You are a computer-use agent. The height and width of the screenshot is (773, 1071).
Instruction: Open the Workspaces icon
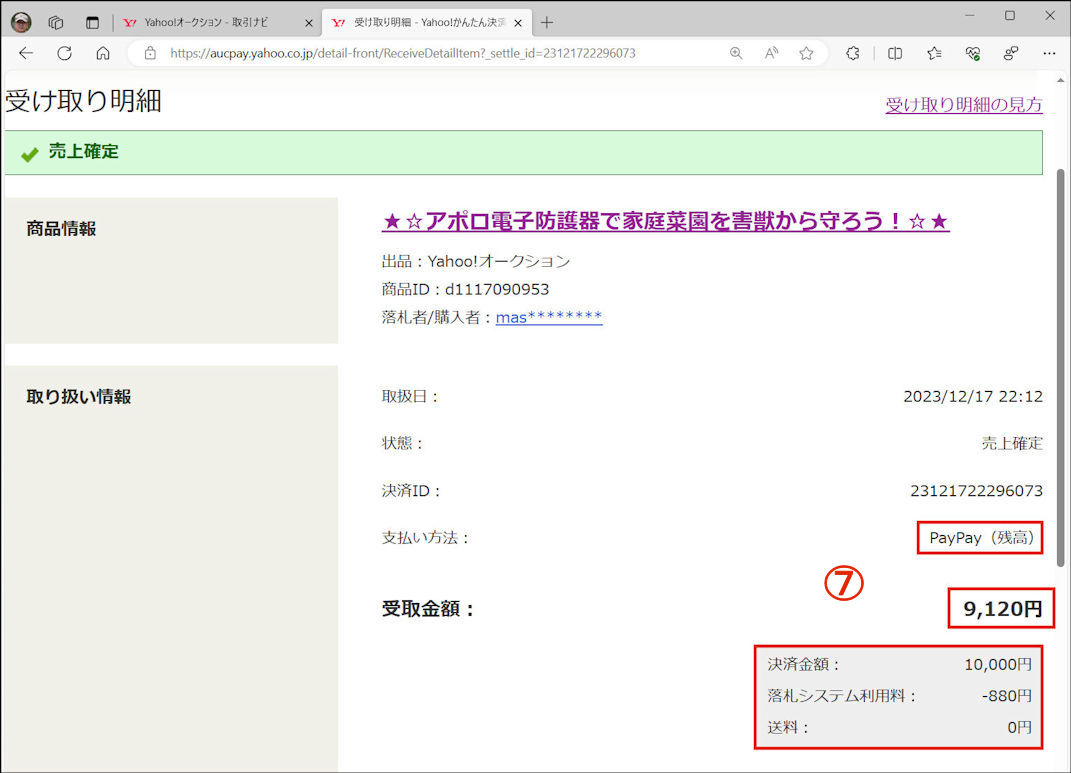tap(56, 22)
